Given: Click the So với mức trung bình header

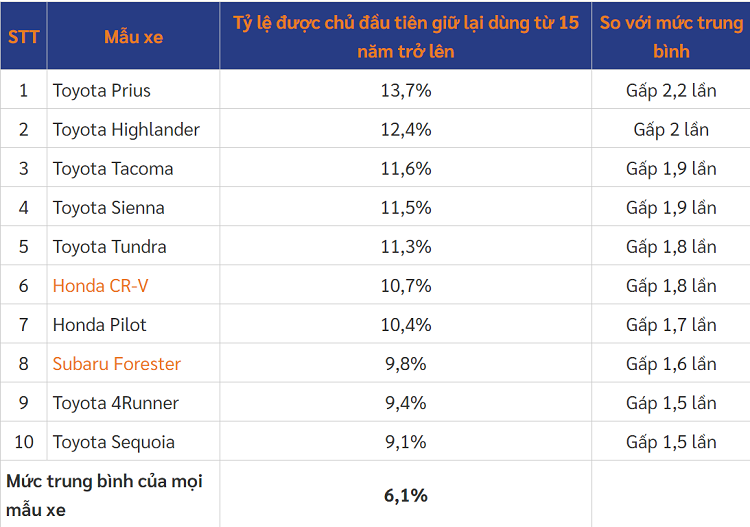Looking at the screenshot, I should (x=671, y=36).
